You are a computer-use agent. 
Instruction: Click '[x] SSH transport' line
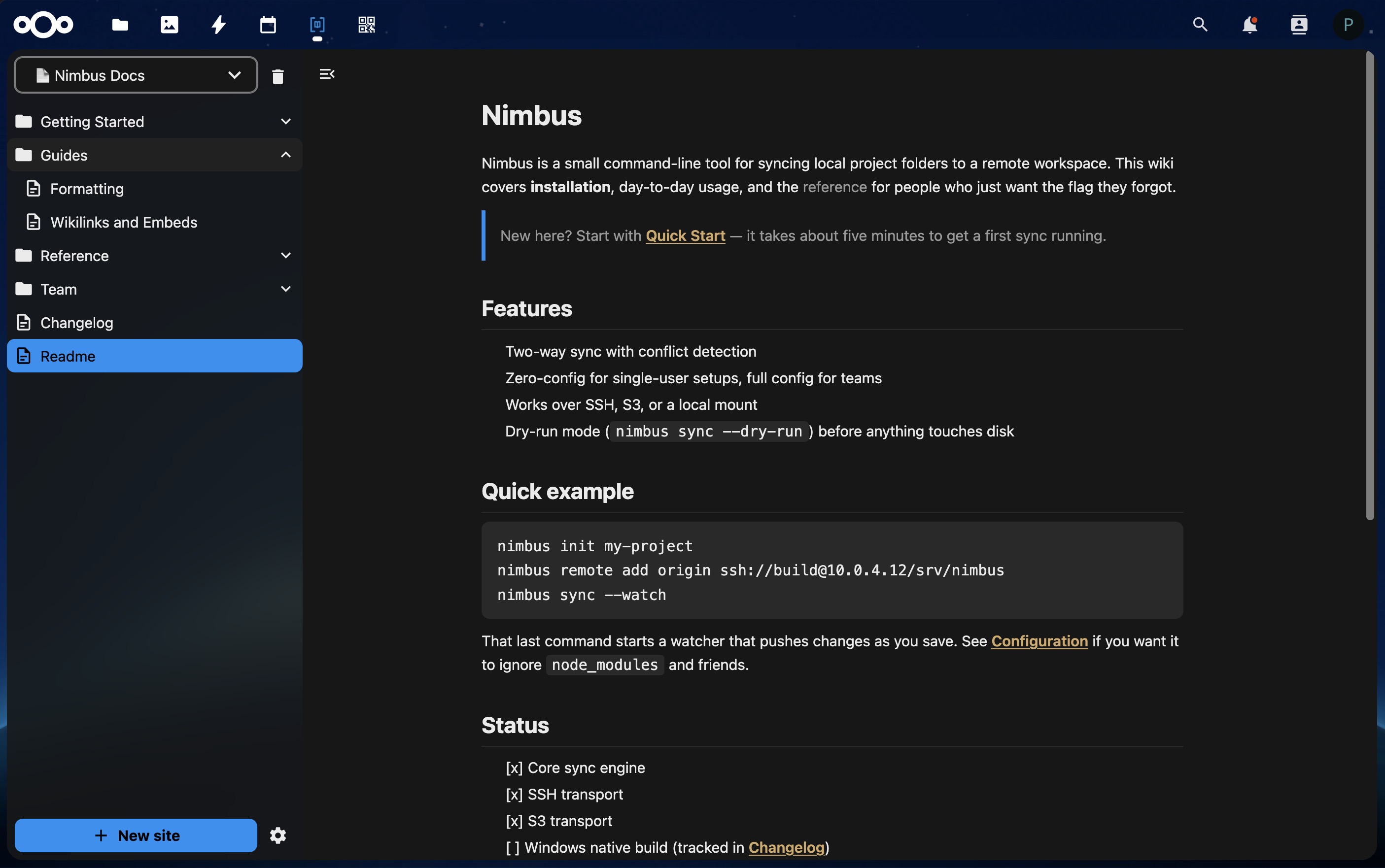pos(564,794)
